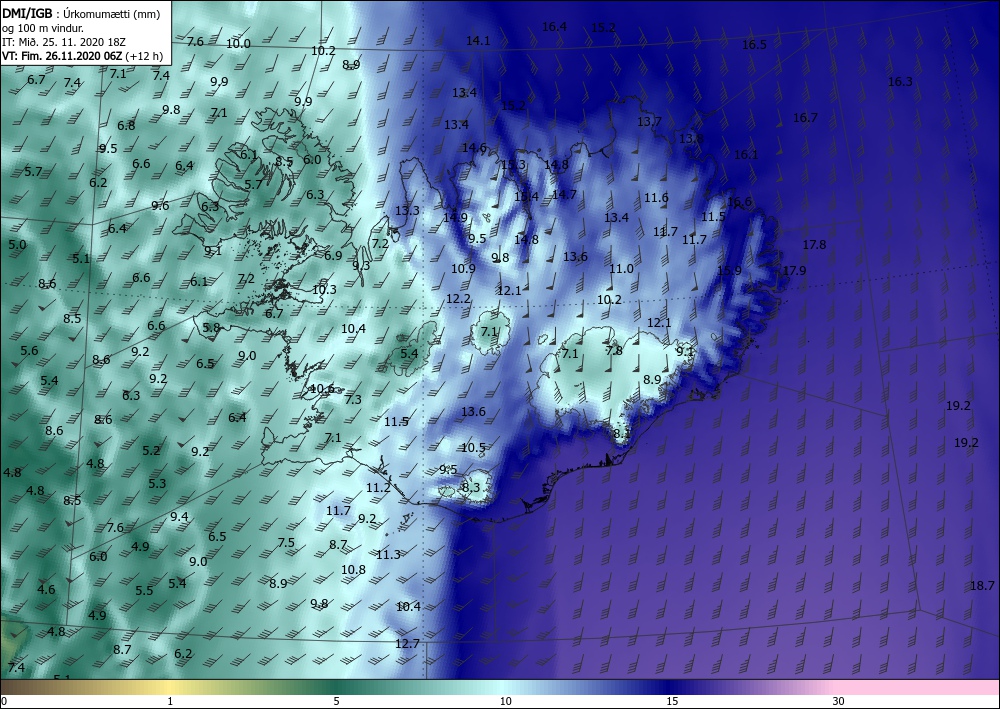The image size is (1000, 709).
Task: Click the IT: Mið. 25. 11. 2020 18Z line
Action: click(x=64, y=42)
